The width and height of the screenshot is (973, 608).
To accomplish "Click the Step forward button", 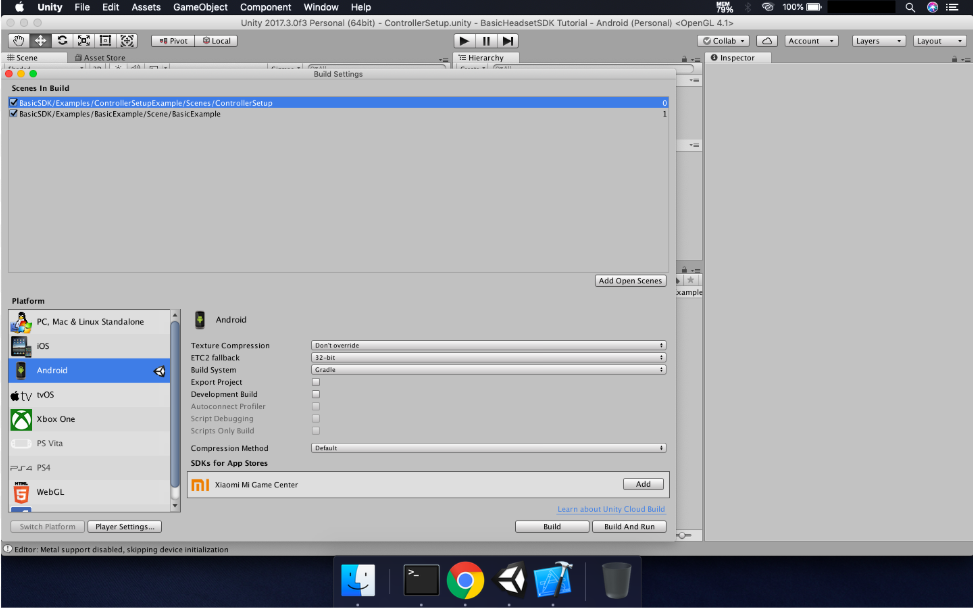I will point(508,41).
